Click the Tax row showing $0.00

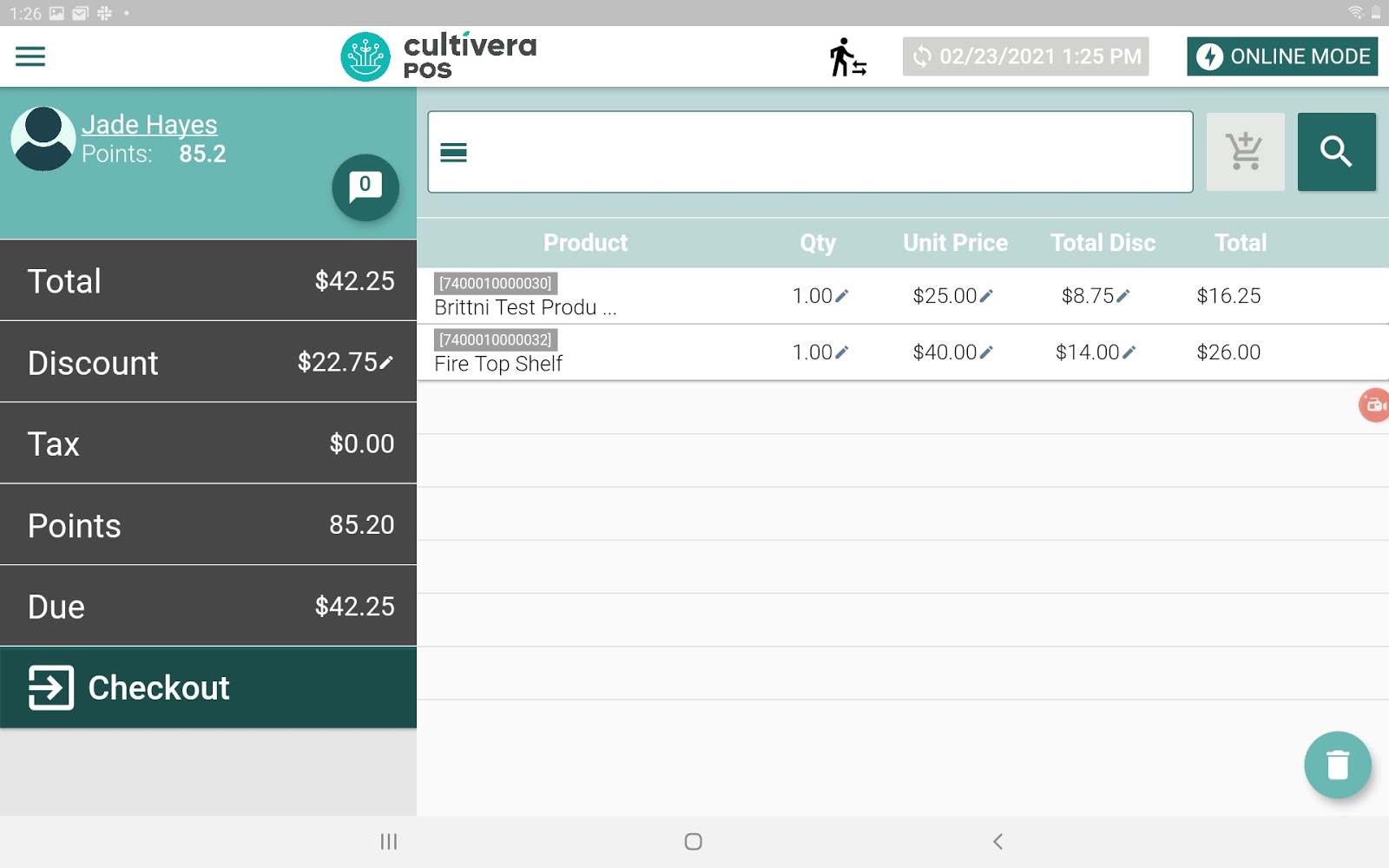tap(208, 444)
